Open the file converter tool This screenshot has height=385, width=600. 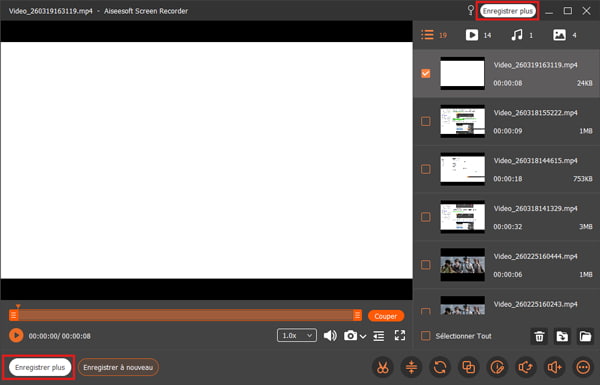point(440,367)
